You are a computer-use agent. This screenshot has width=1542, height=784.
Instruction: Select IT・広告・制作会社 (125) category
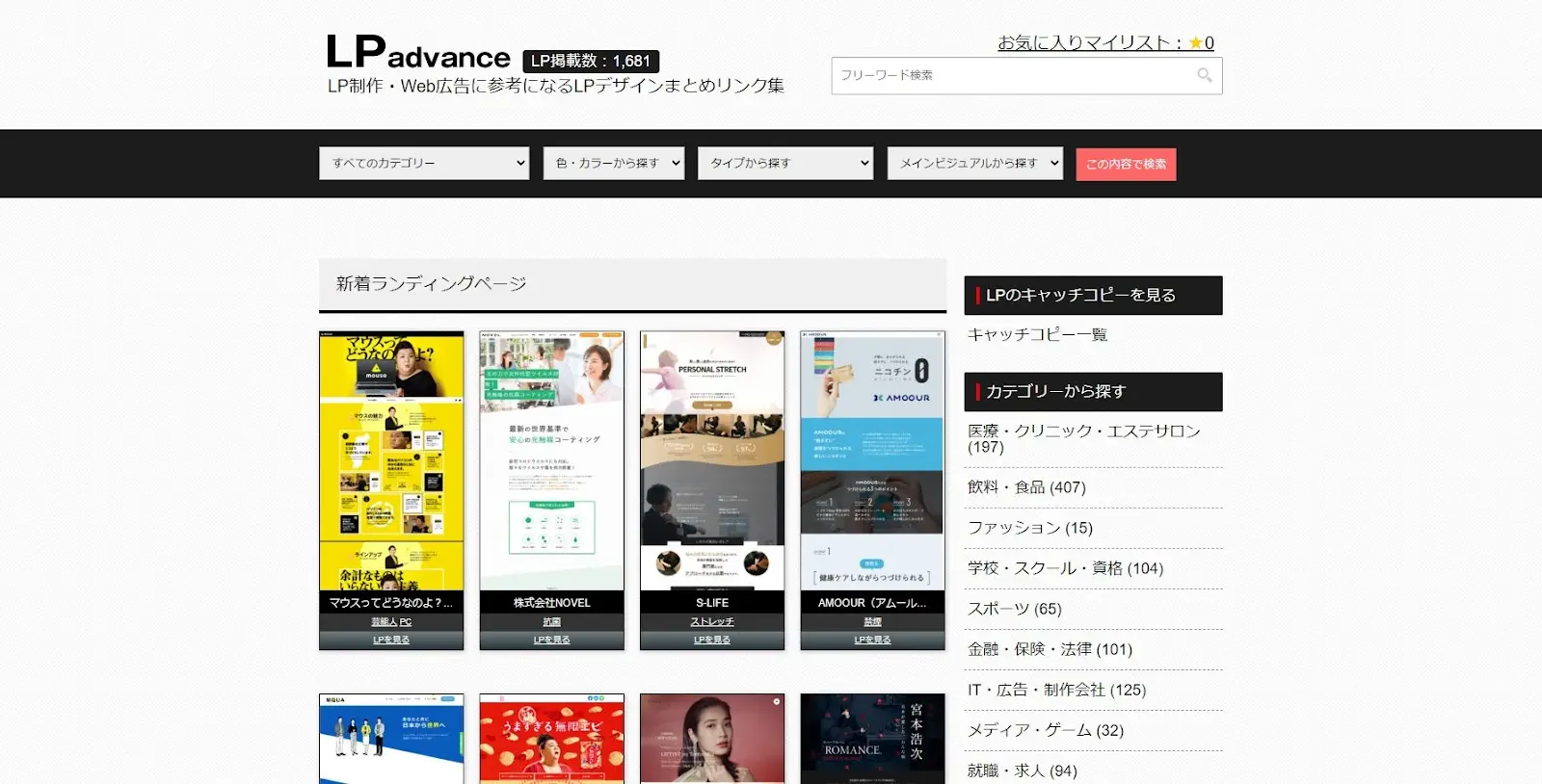click(x=1056, y=690)
